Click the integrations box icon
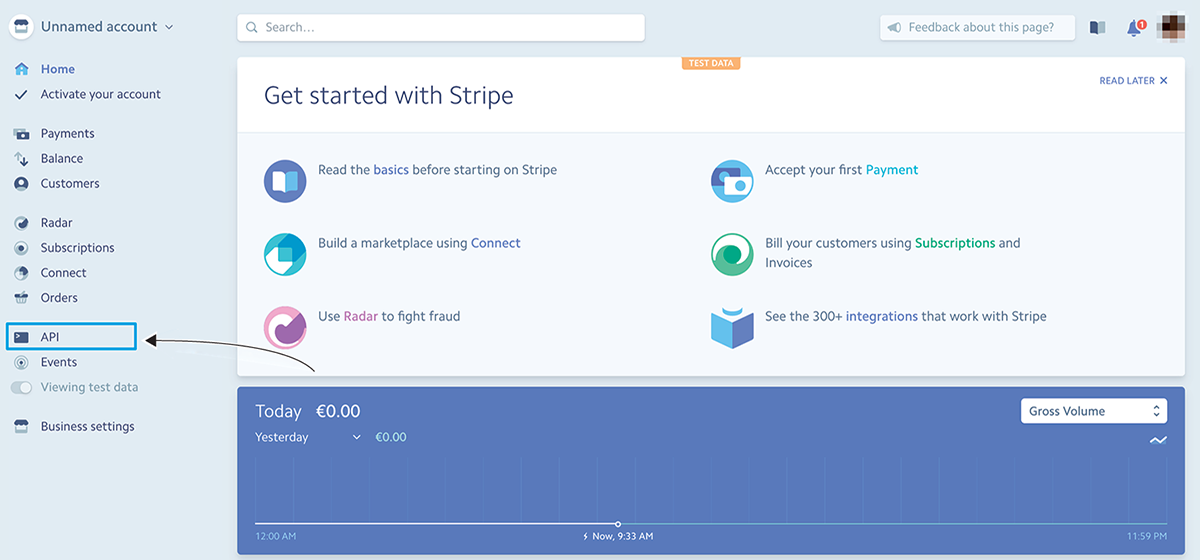The image size is (1200, 560). (732, 327)
